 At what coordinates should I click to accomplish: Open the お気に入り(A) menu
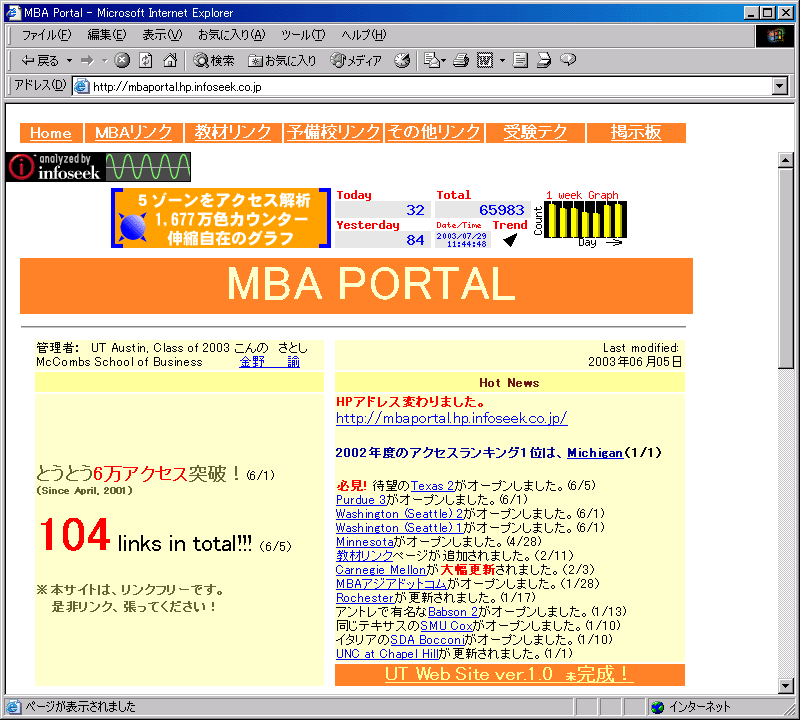pos(232,35)
